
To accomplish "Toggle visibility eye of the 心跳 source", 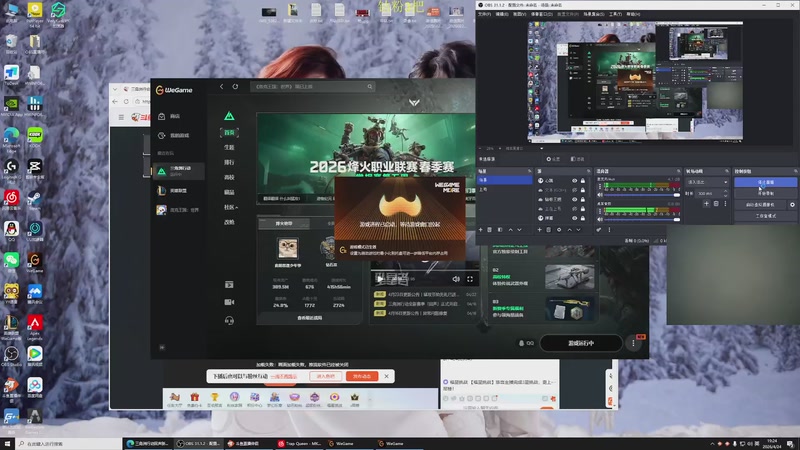I will (574, 181).
